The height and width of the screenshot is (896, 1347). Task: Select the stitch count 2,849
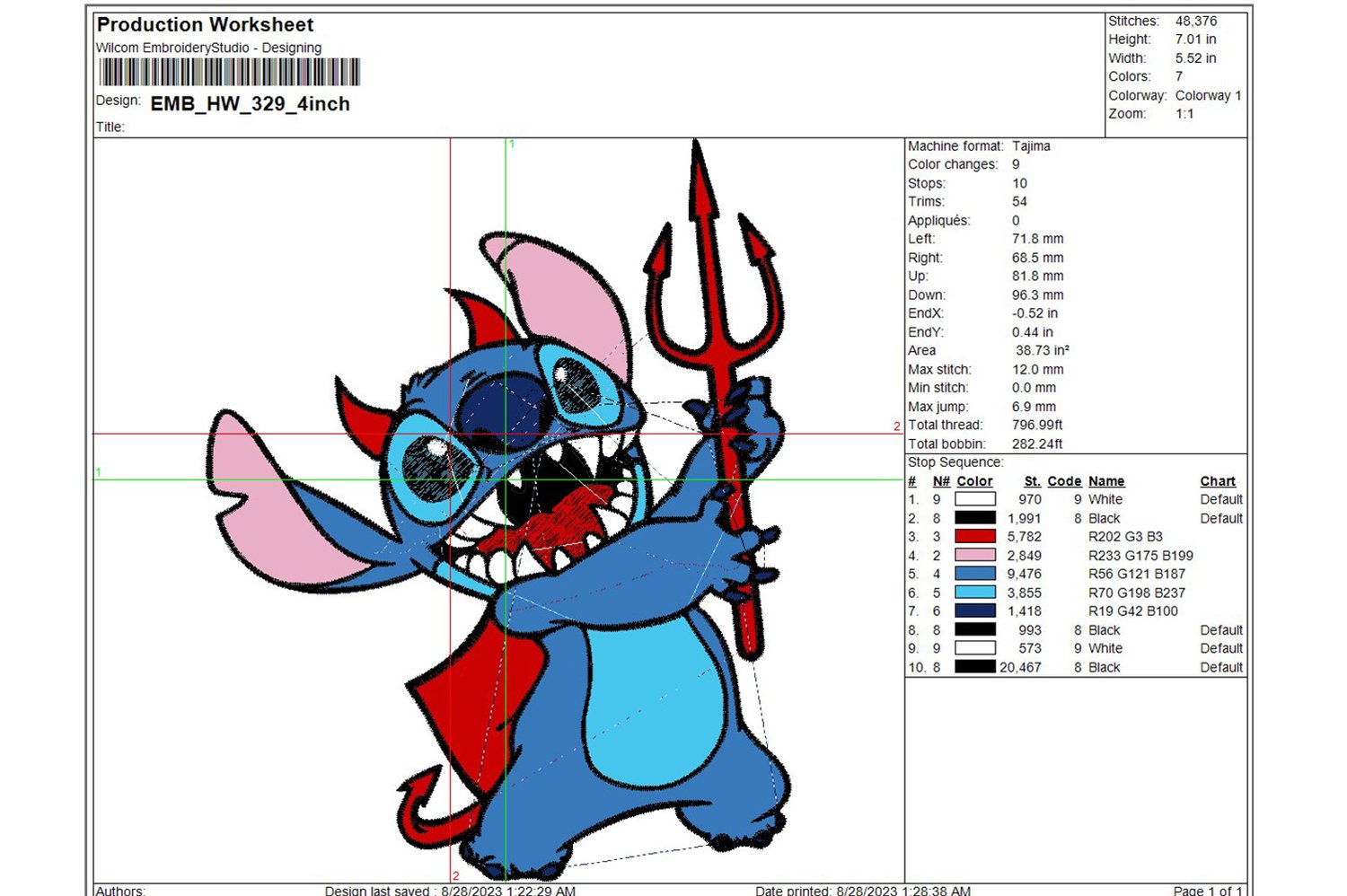pyautogui.click(x=1025, y=556)
